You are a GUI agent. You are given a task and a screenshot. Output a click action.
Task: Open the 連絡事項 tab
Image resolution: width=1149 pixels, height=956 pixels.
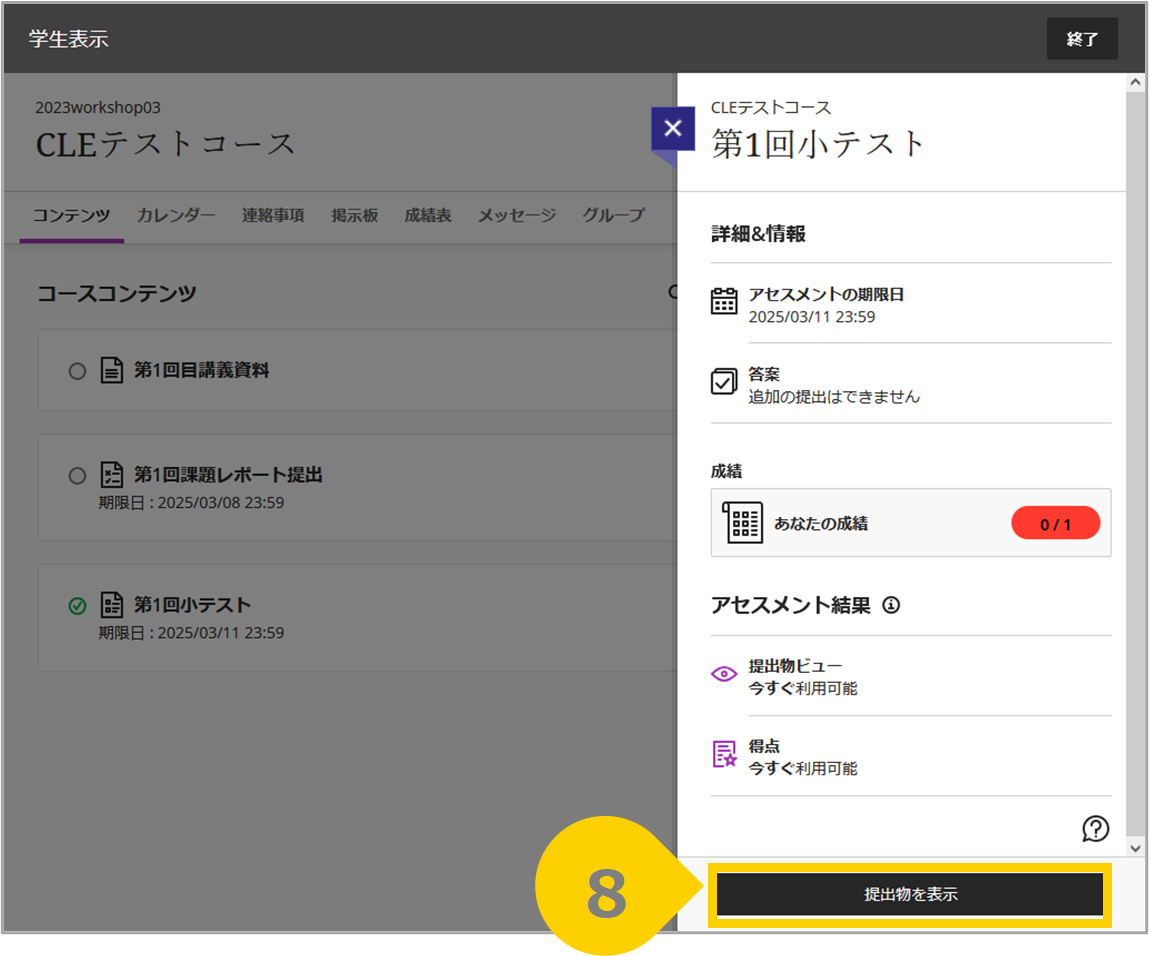pos(273,215)
